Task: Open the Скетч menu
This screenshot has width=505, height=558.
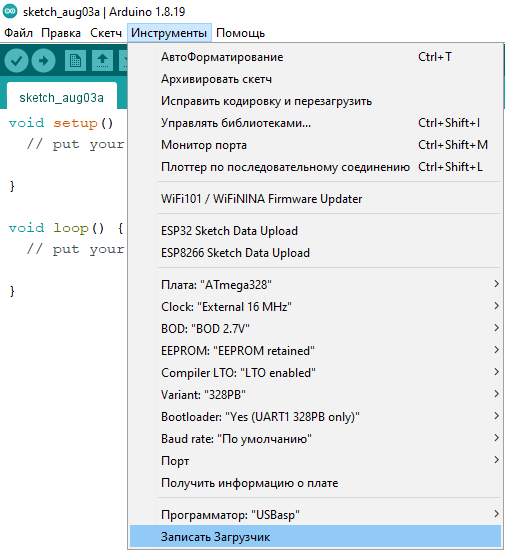Action: click(106, 33)
